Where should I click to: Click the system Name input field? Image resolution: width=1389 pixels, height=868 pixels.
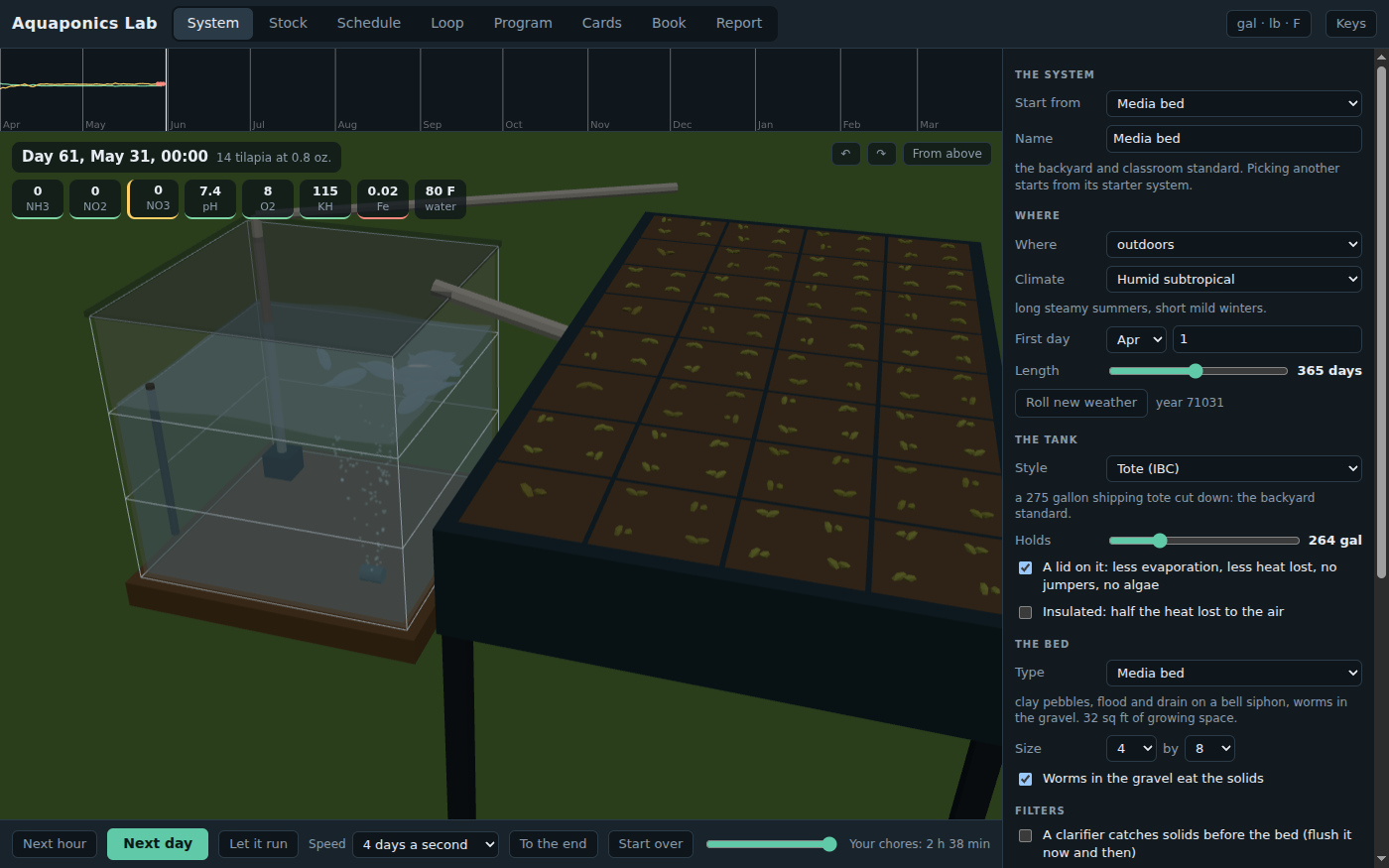(1234, 139)
